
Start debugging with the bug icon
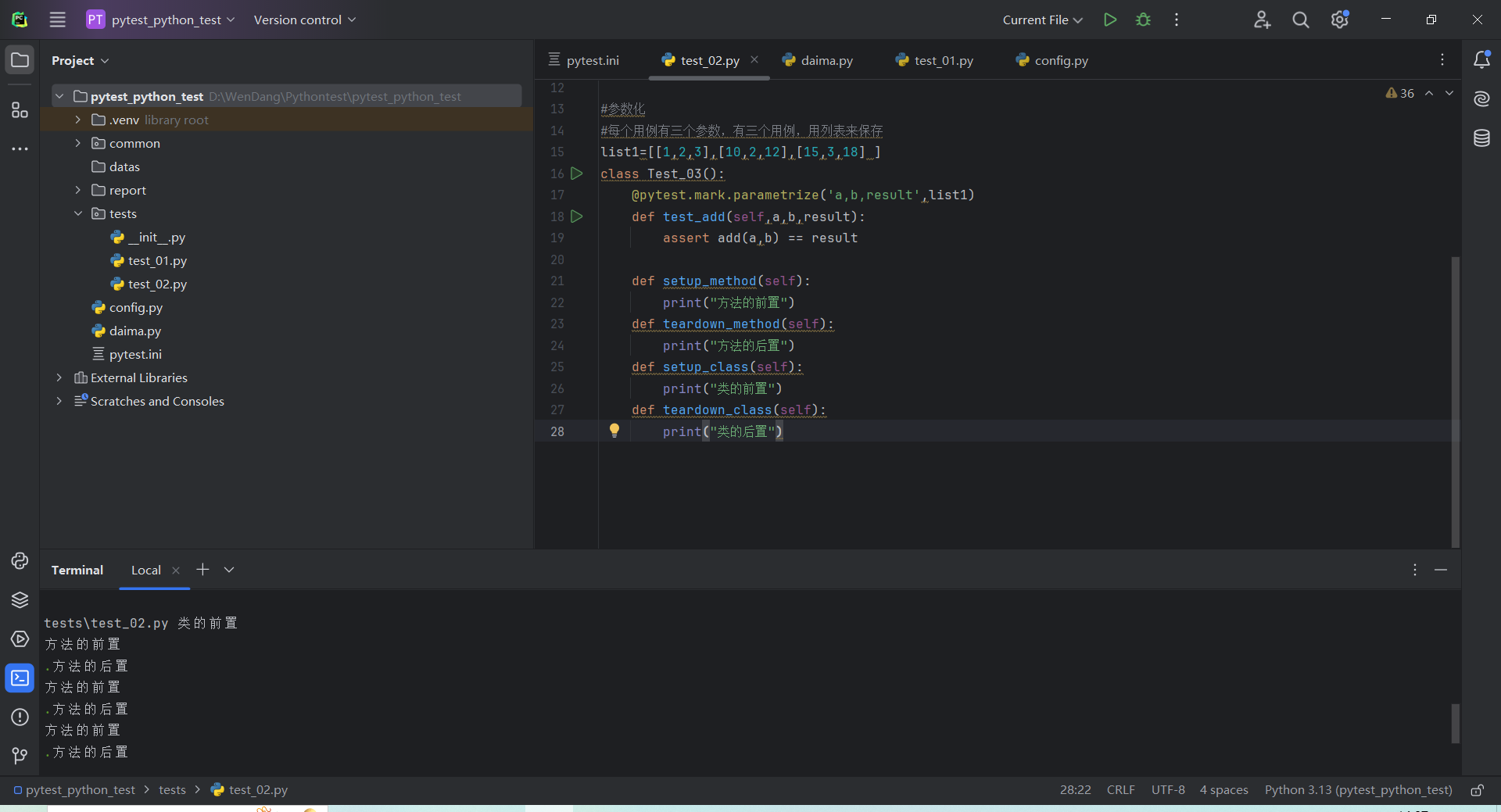[1143, 20]
